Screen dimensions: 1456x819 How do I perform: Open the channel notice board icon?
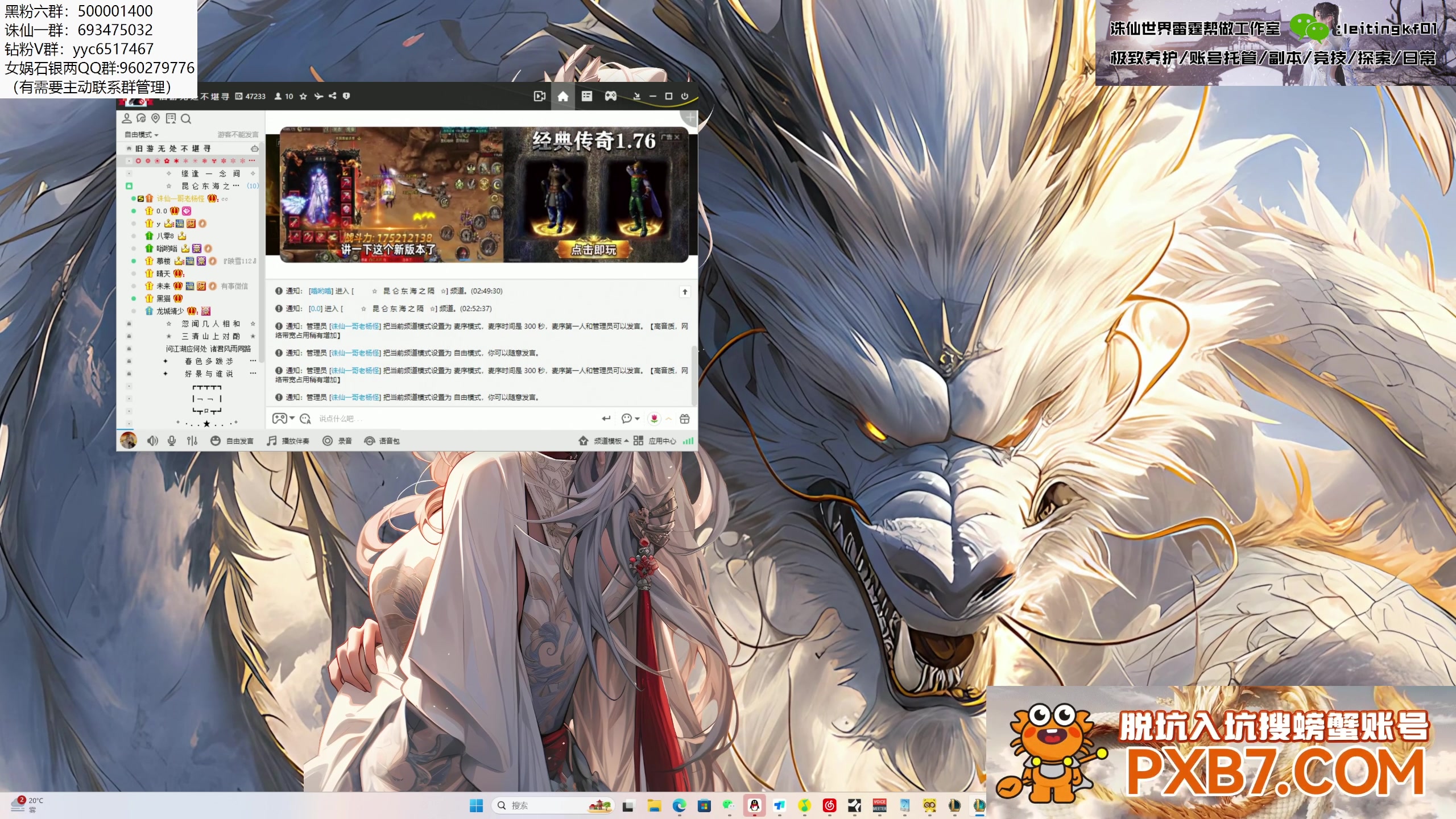point(171,118)
